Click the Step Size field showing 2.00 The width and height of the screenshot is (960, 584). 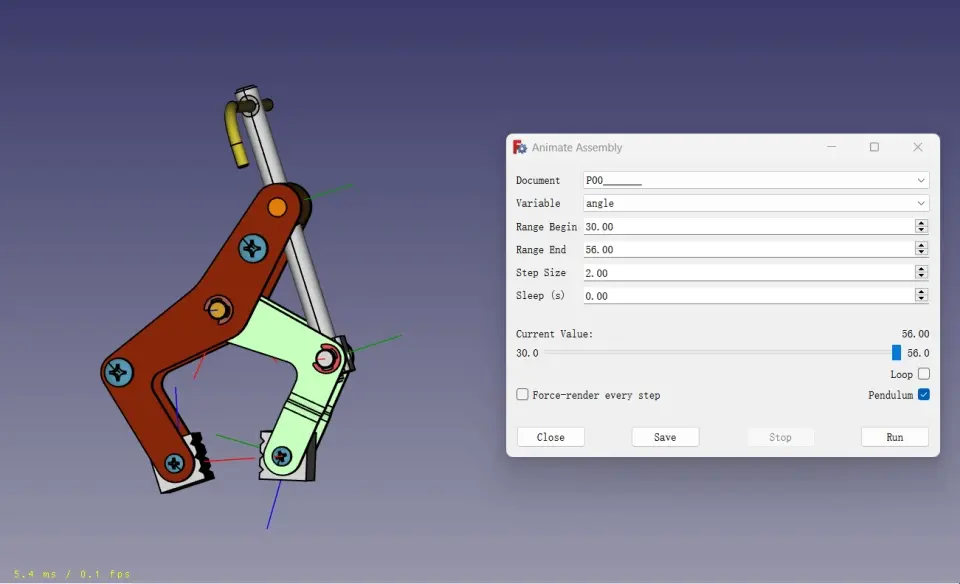pyautogui.click(x=748, y=272)
